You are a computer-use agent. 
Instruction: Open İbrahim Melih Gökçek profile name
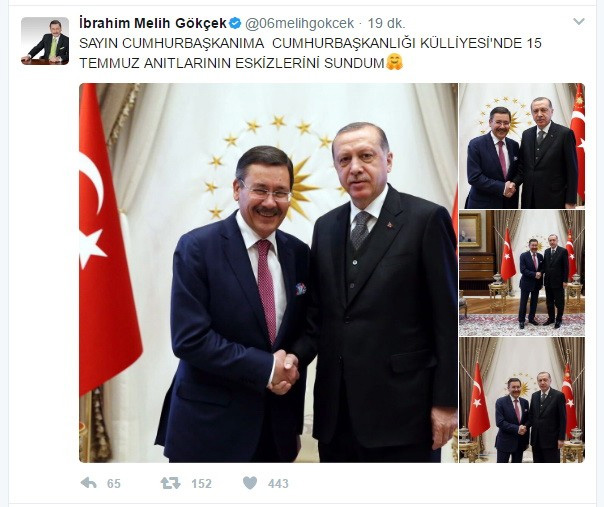(x=153, y=24)
